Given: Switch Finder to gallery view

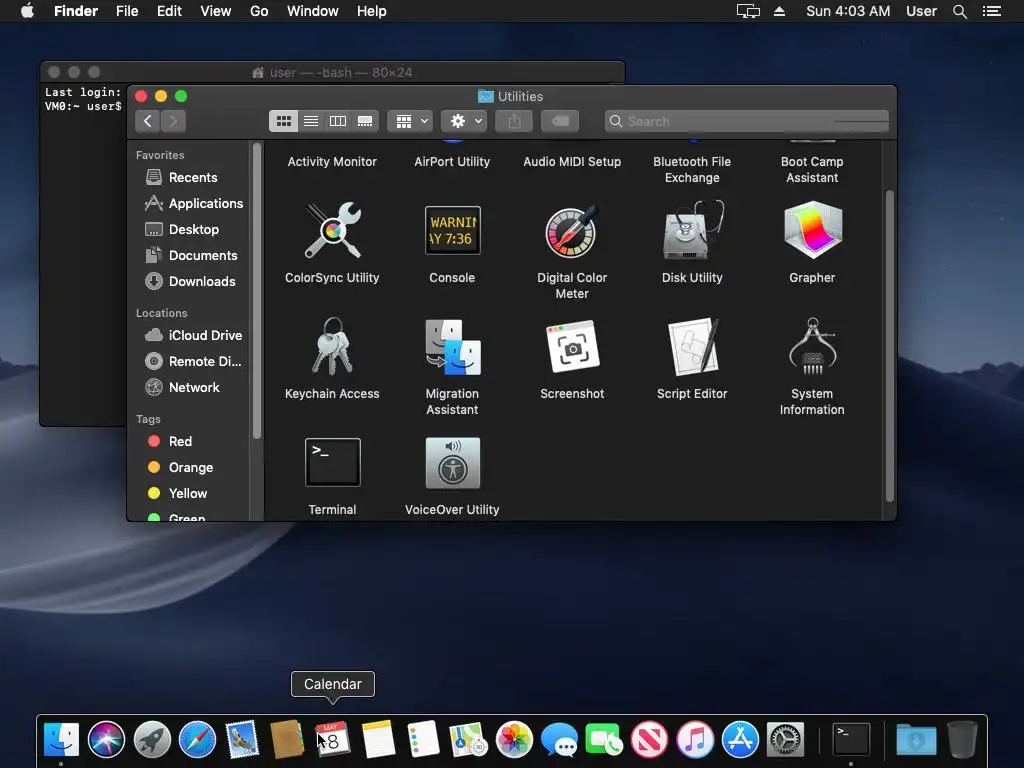Looking at the screenshot, I should [365, 121].
